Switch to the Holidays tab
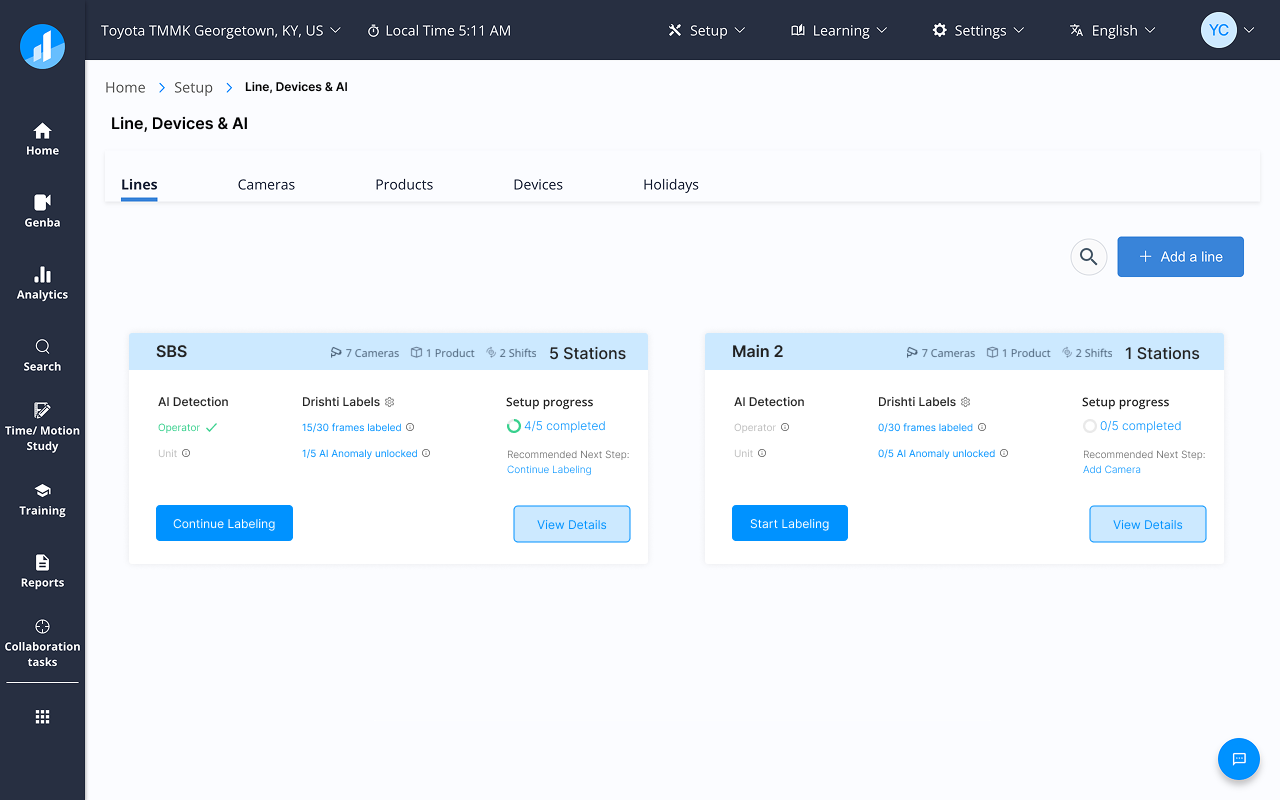 point(671,184)
